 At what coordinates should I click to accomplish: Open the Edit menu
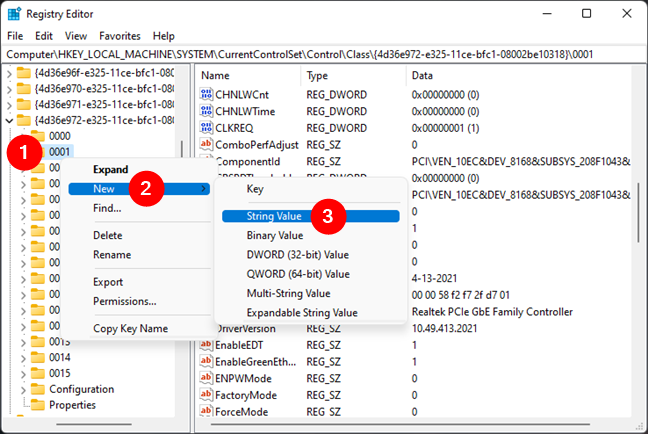[44, 36]
